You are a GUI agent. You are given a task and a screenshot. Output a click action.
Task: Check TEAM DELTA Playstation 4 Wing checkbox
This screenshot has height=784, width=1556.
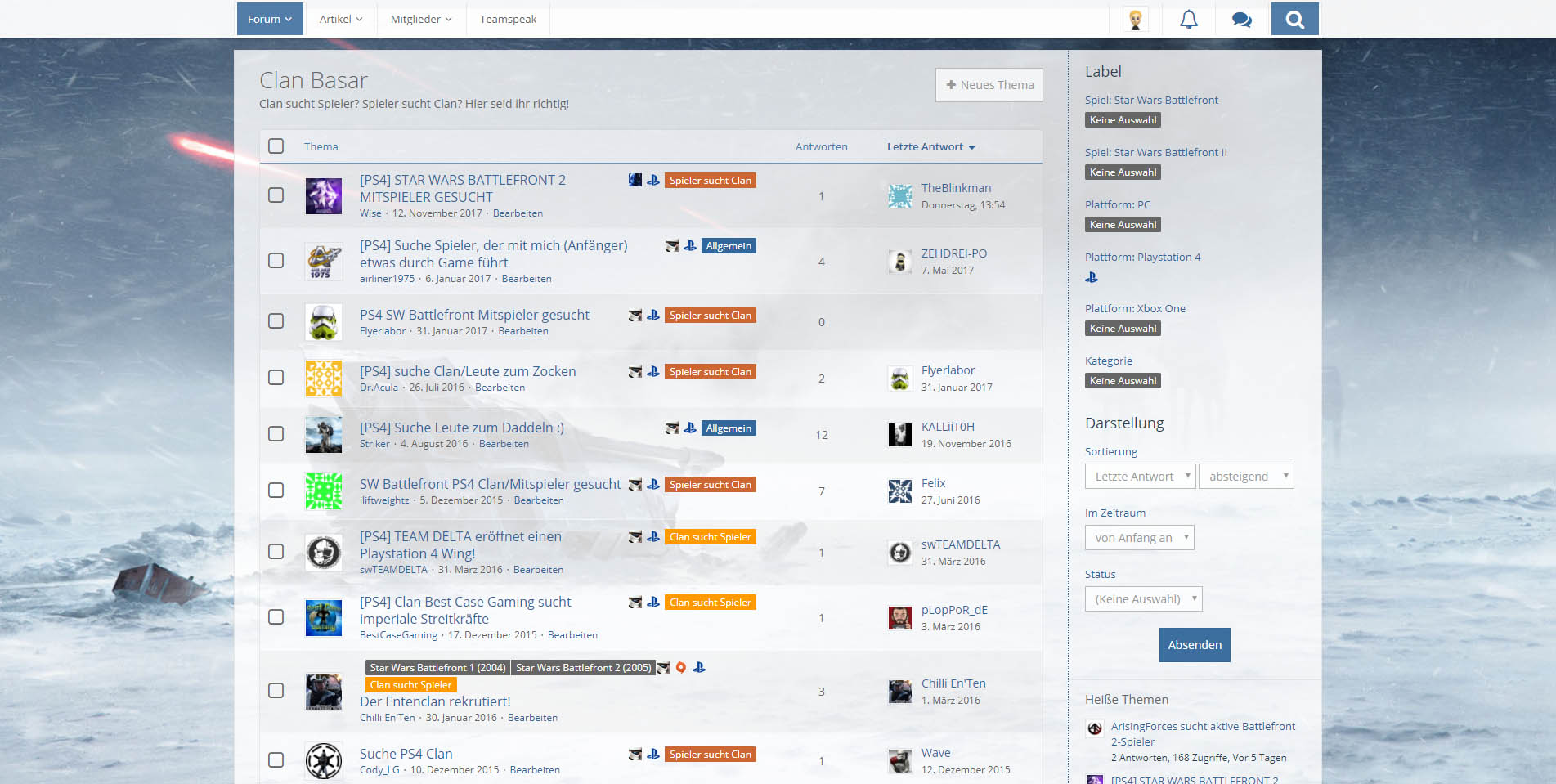click(x=276, y=552)
